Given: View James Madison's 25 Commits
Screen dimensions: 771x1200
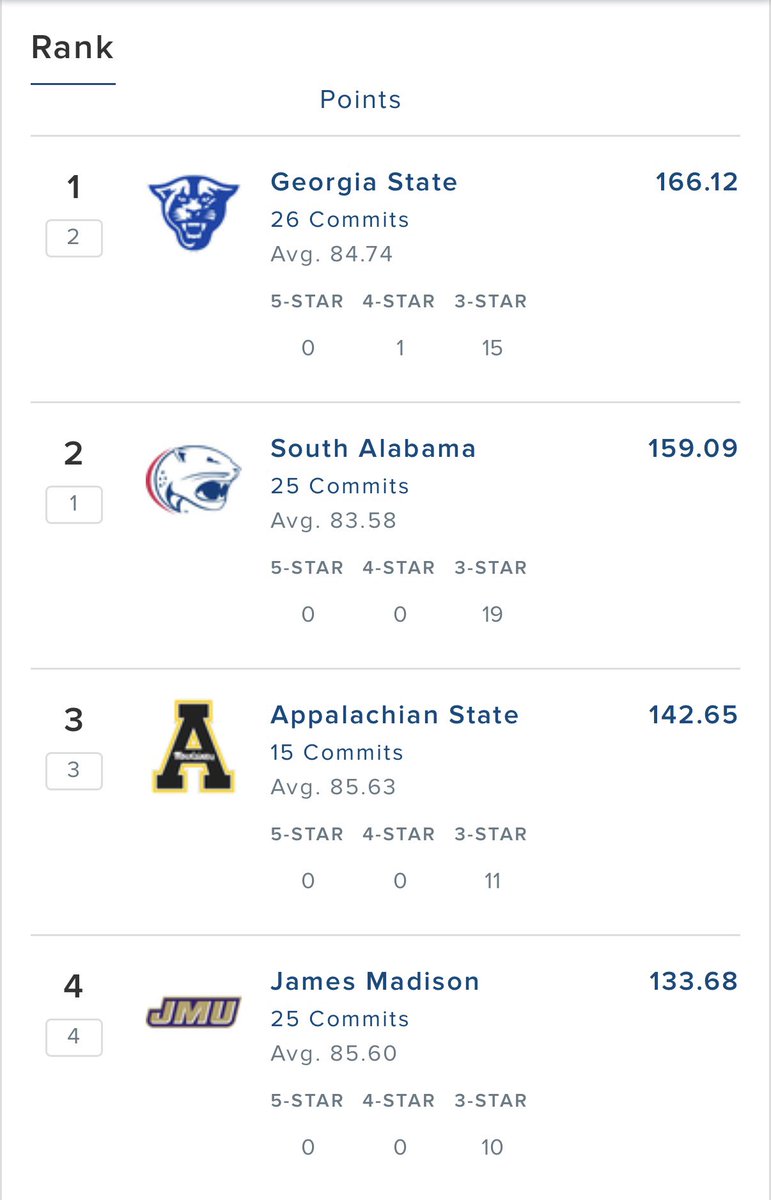Looking at the screenshot, I should pos(340,1019).
